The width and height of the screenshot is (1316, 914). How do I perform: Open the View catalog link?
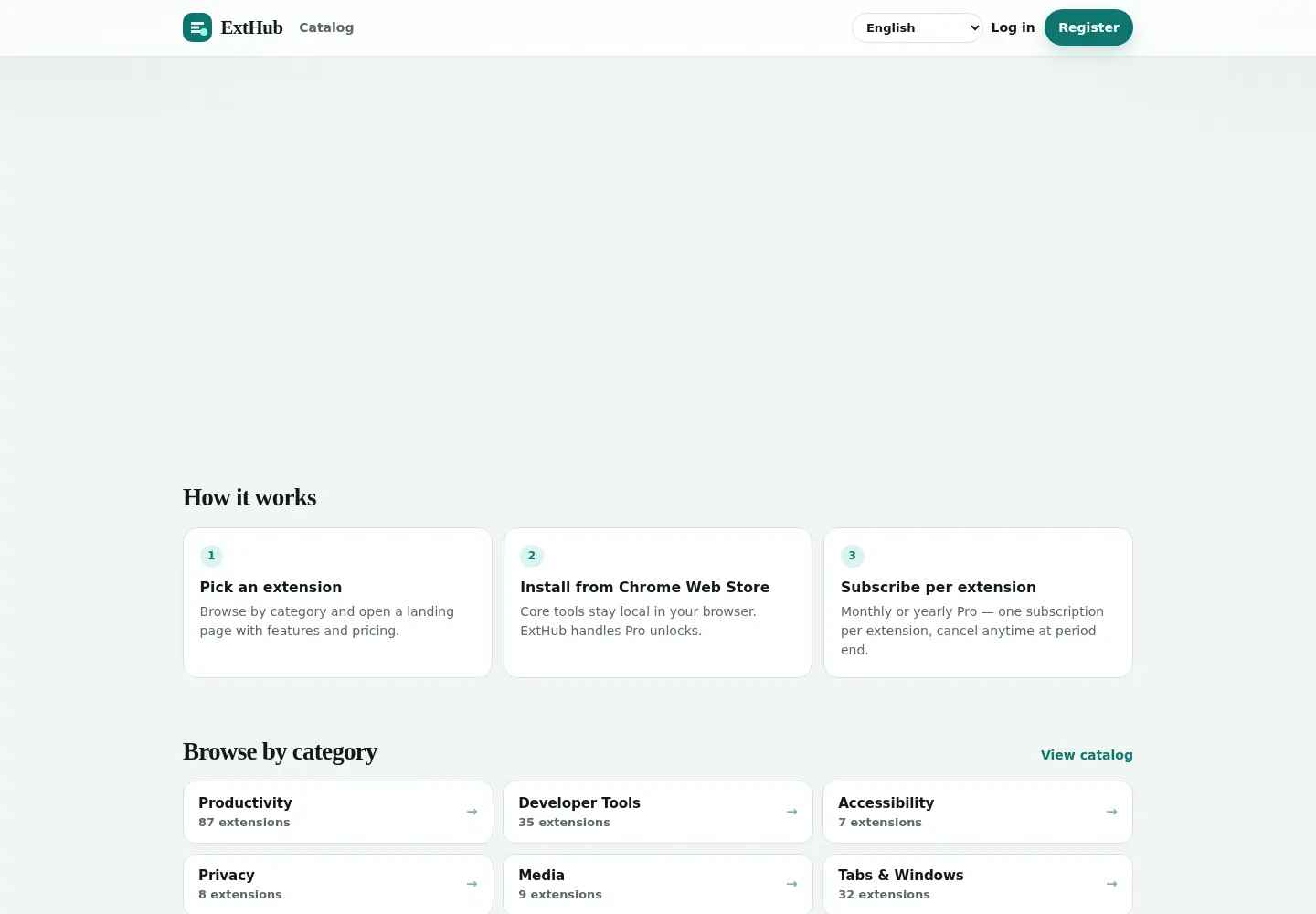(x=1087, y=755)
